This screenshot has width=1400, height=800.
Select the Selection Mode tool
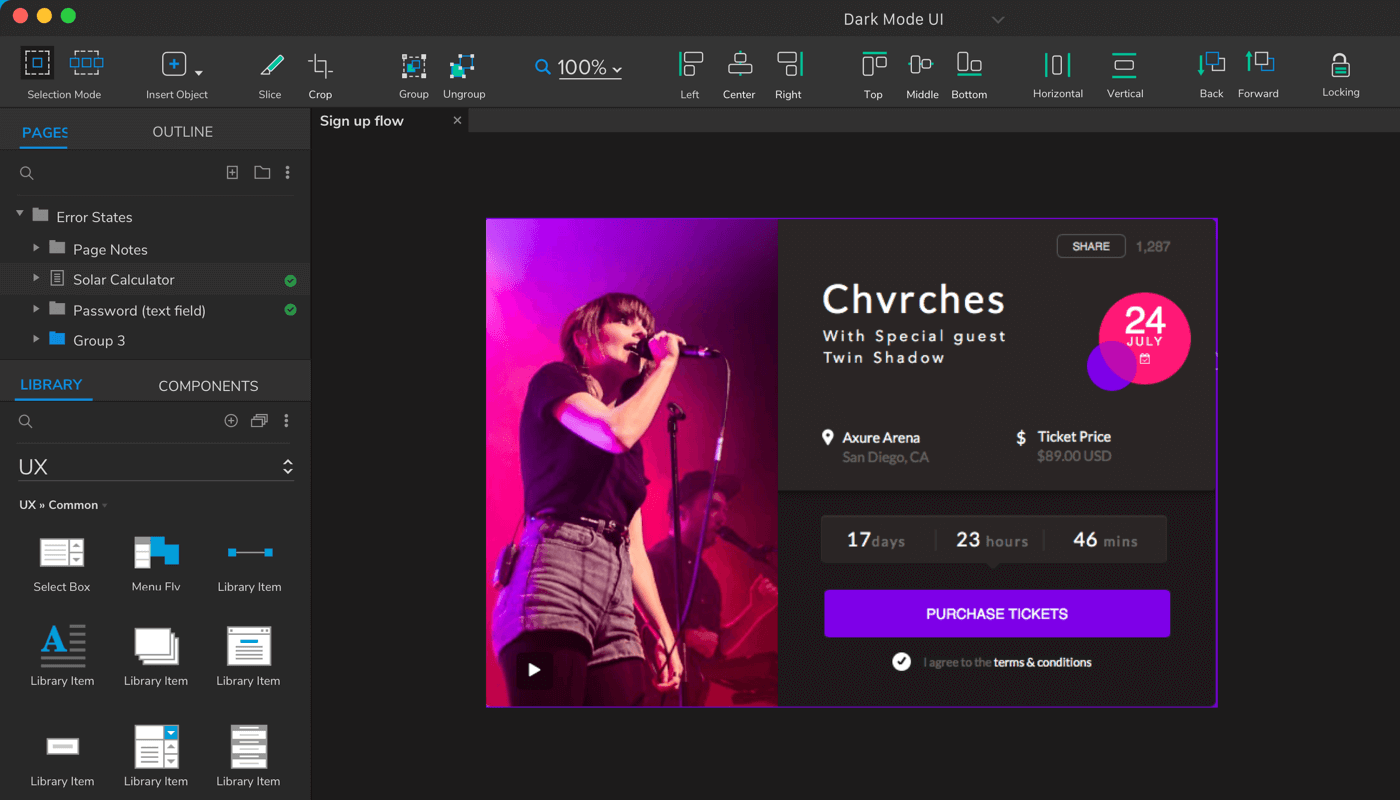pos(37,62)
